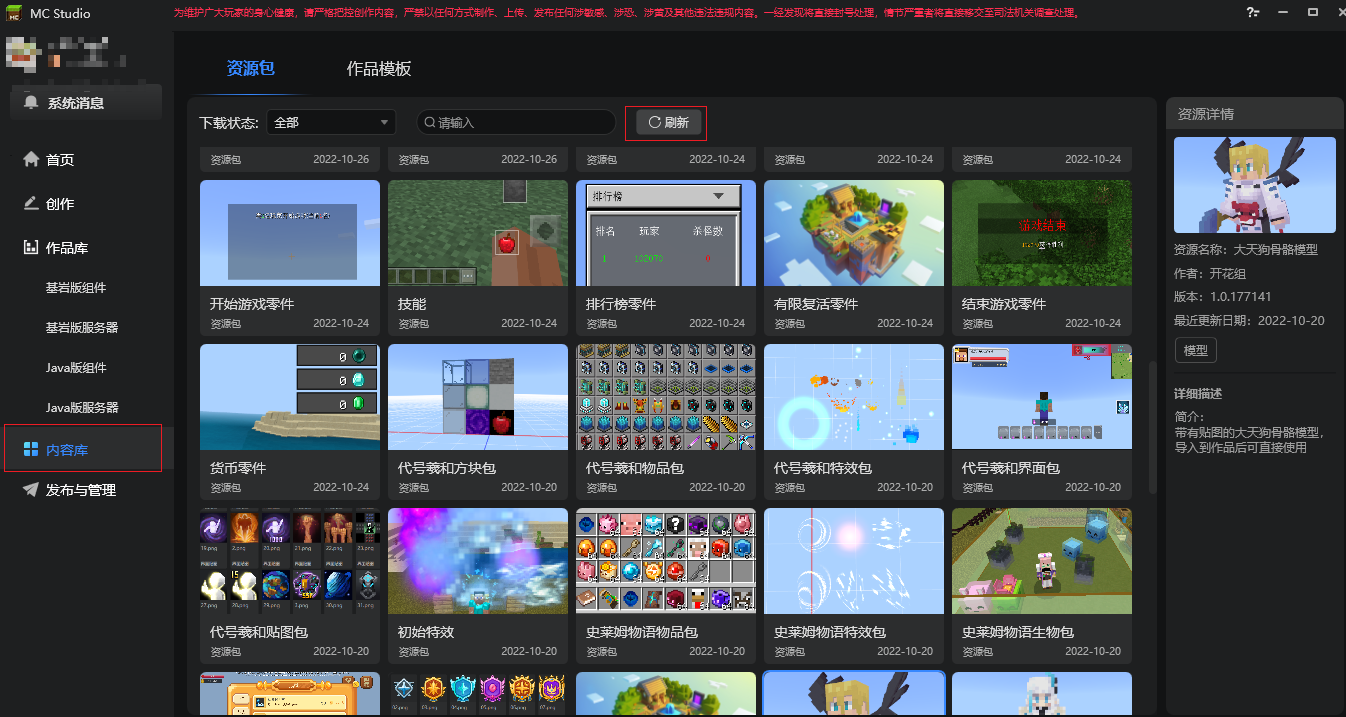Click the 初始特效 title text
The image size is (1346, 717).
pyautogui.click(x=426, y=632)
